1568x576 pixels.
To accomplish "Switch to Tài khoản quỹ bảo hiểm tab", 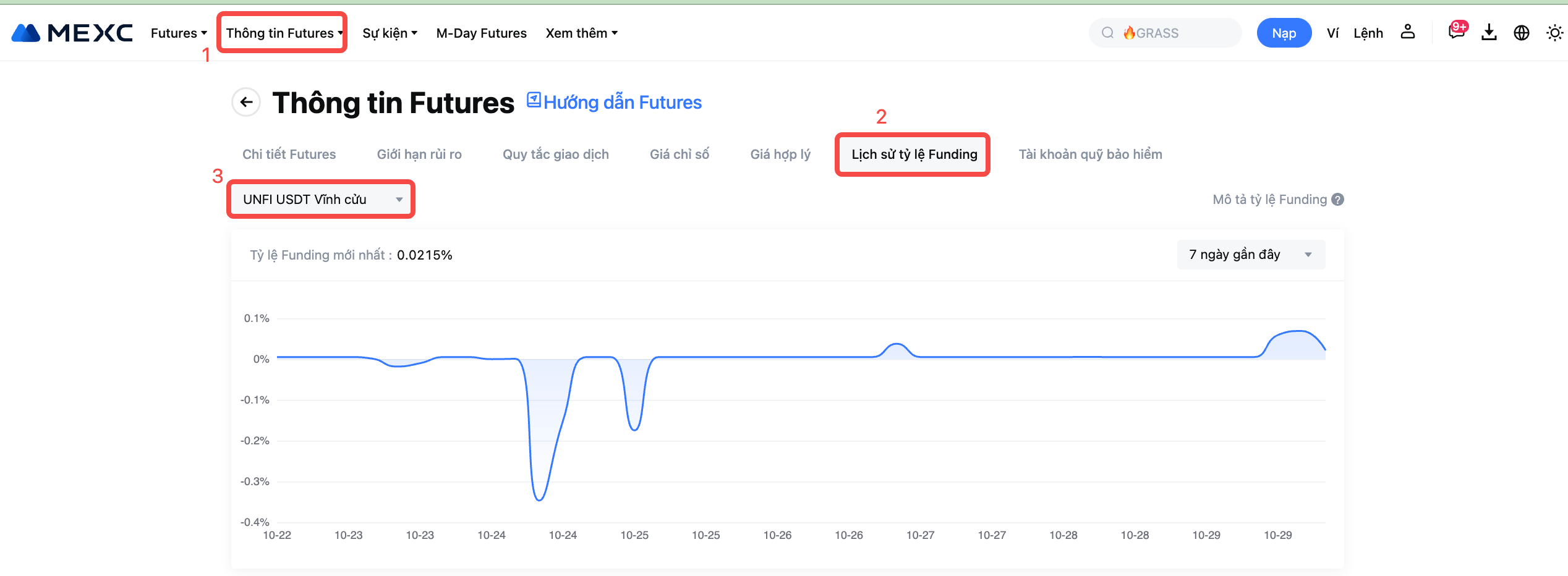I will tap(1090, 155).
